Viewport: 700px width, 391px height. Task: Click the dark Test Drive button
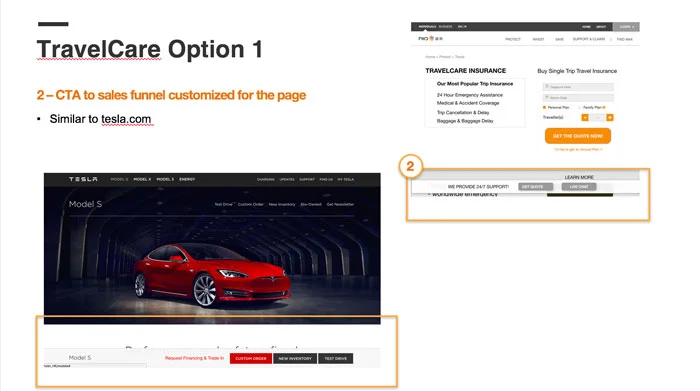tap(336, 358)
